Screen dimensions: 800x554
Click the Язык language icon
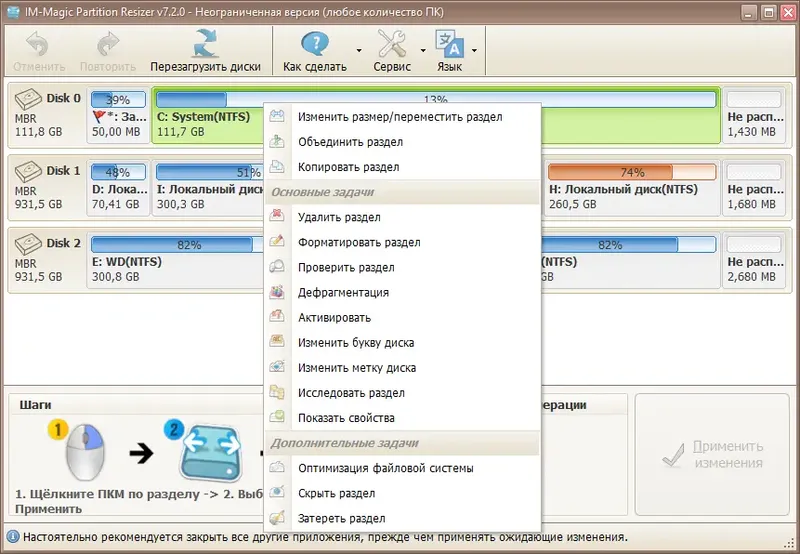tap(449, 44)
